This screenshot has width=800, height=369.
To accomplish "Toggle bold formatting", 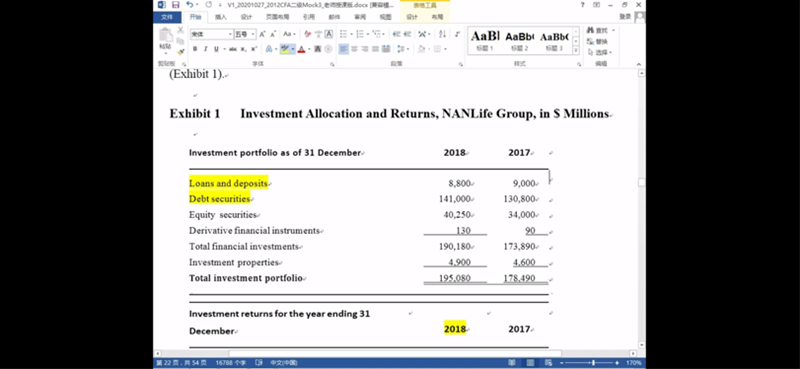I will coord(195,49).
